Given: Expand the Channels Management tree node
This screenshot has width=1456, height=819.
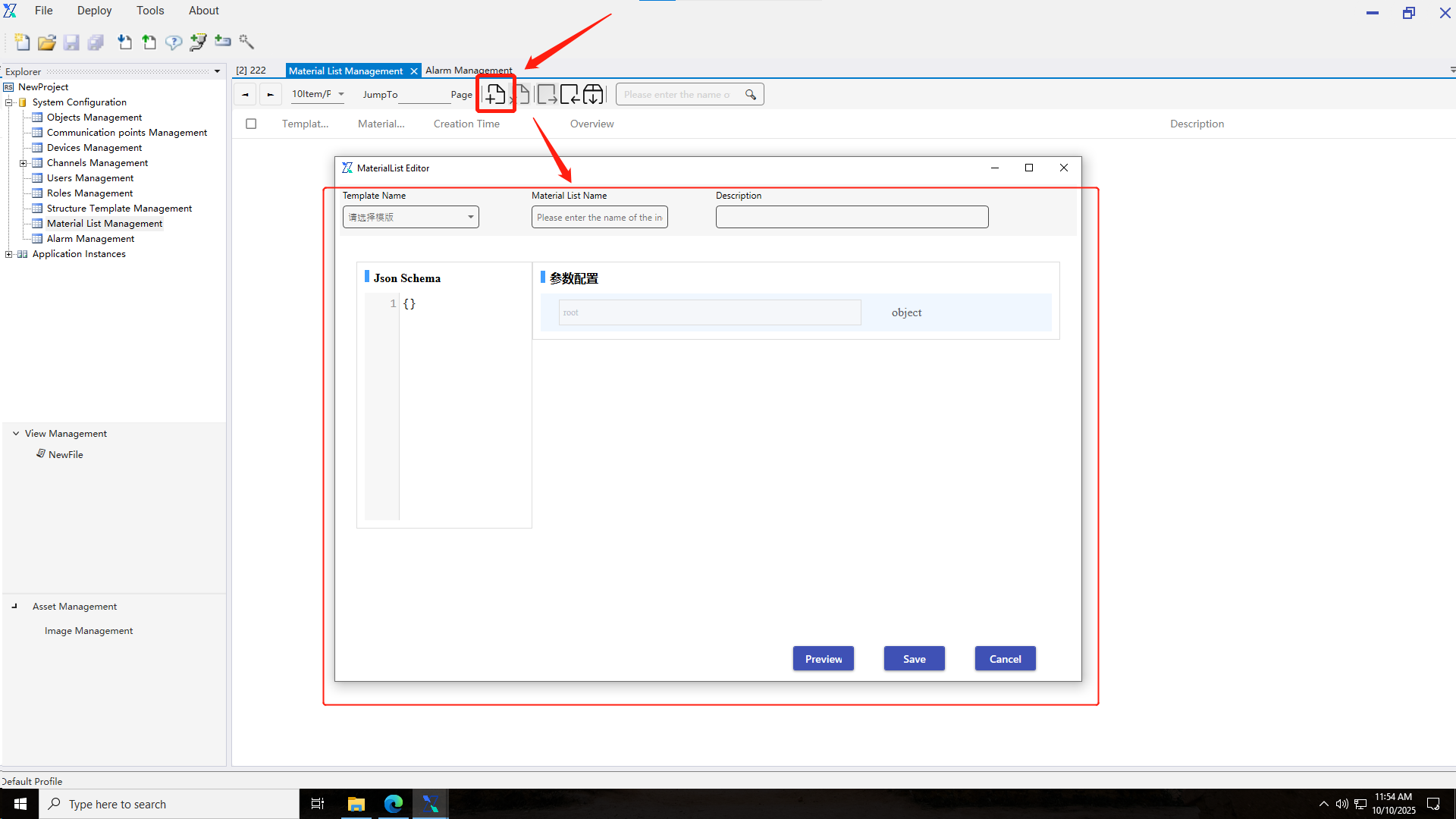Looking at the screenshot, I should coord(23,163).
